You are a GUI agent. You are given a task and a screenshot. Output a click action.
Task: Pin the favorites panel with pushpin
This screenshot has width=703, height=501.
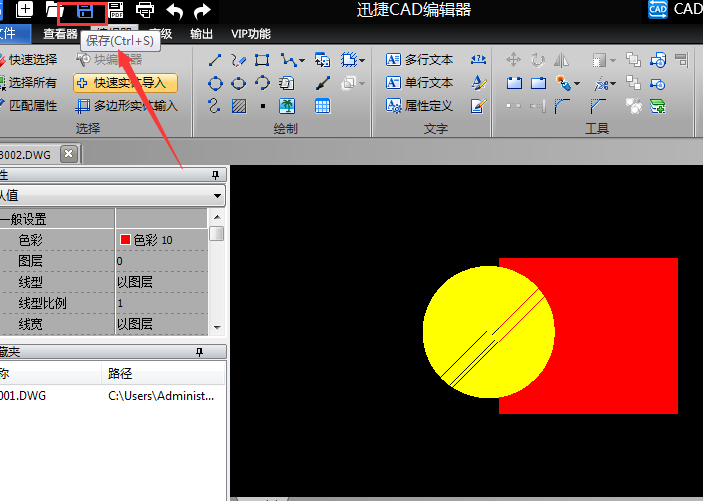tap(200, 352)
